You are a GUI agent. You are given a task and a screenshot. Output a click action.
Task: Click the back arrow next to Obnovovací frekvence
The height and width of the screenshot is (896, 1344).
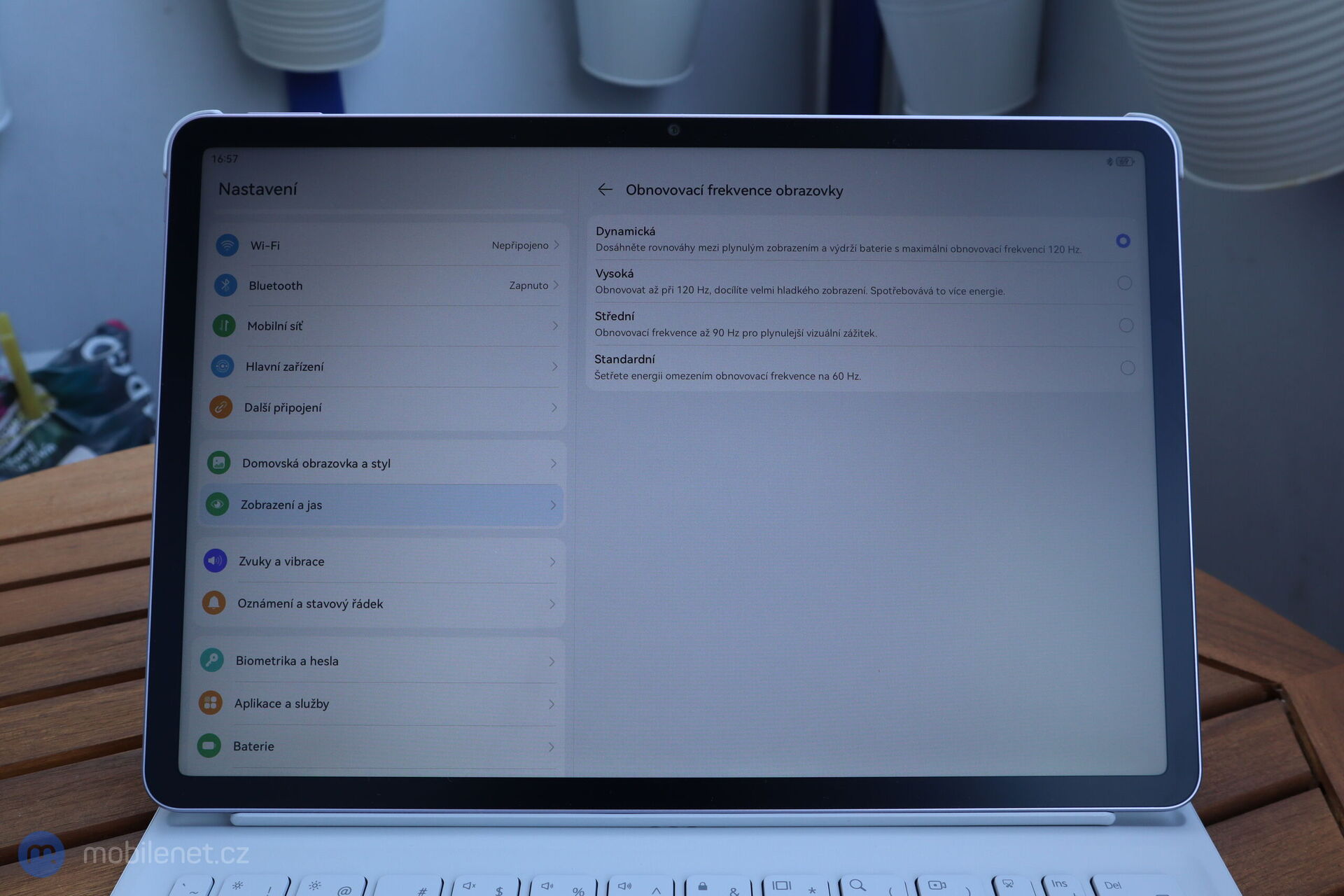click(x=606, y=189)
